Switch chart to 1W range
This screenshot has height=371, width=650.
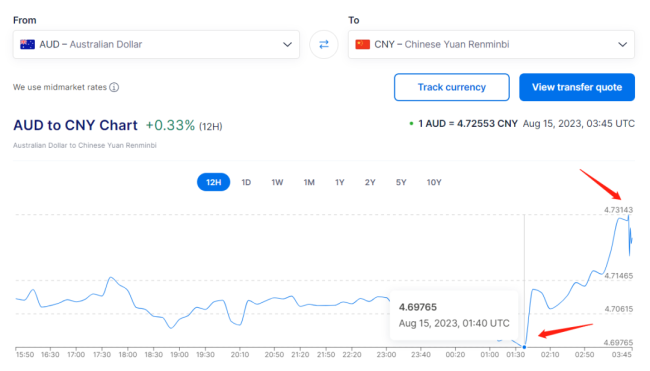click(277, 182)
